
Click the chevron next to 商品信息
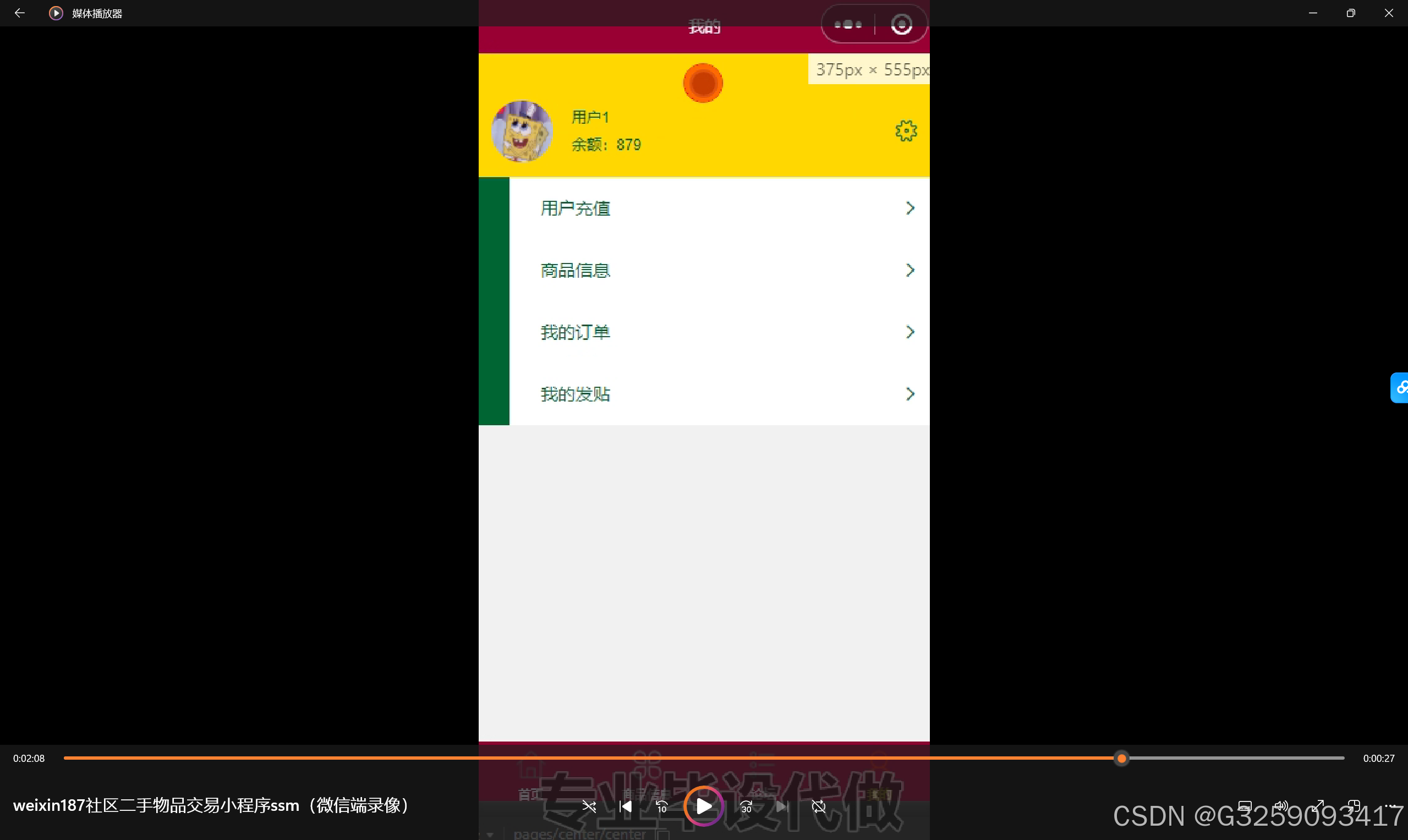(x=910, y=271)
